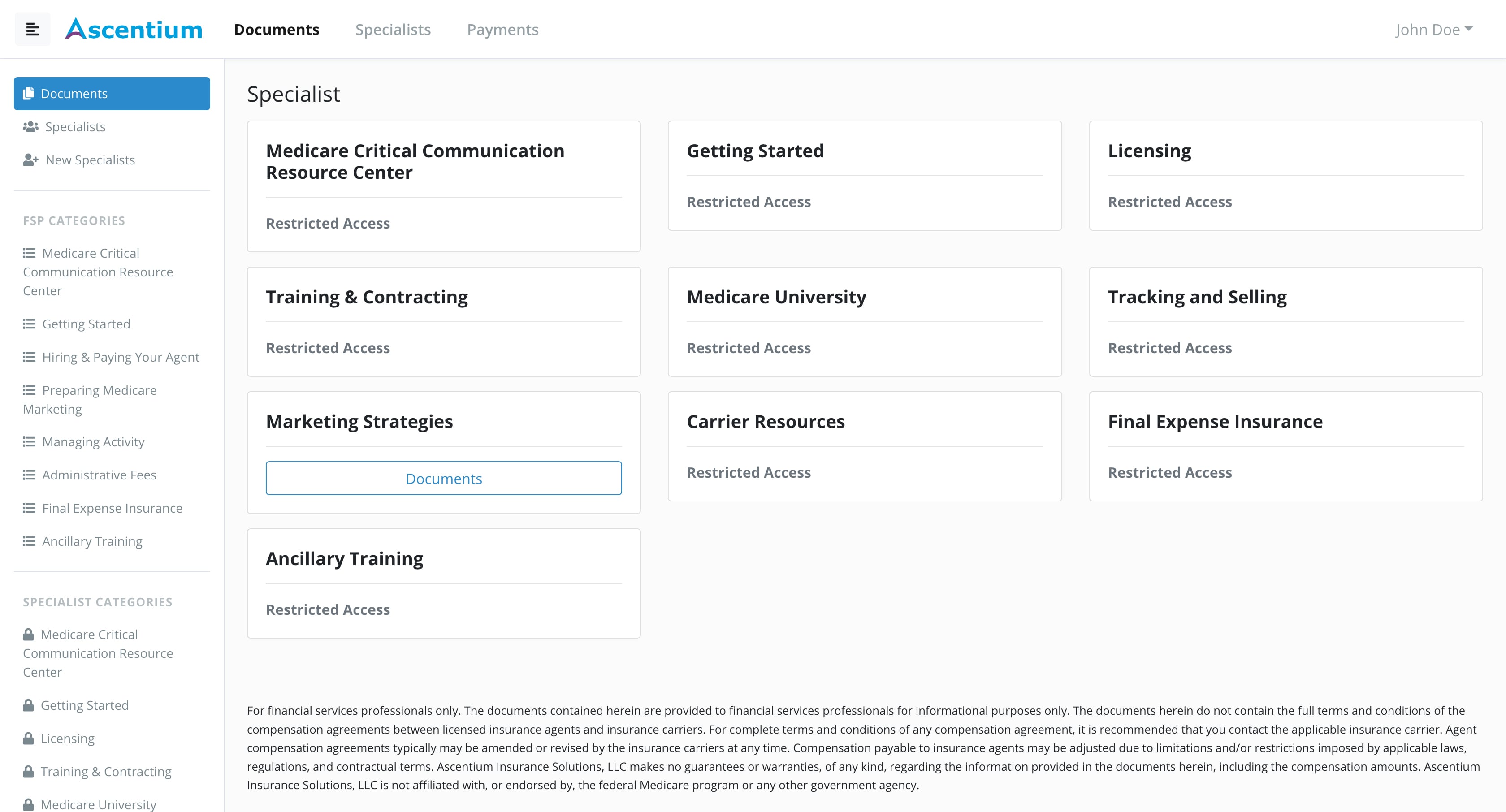
Task: Click the Ascentium logo
Action: pos(134,29)
